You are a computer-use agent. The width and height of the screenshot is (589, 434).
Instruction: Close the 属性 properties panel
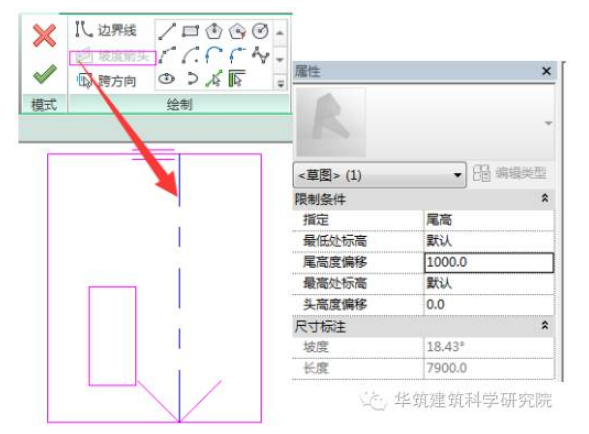(547, 71)
